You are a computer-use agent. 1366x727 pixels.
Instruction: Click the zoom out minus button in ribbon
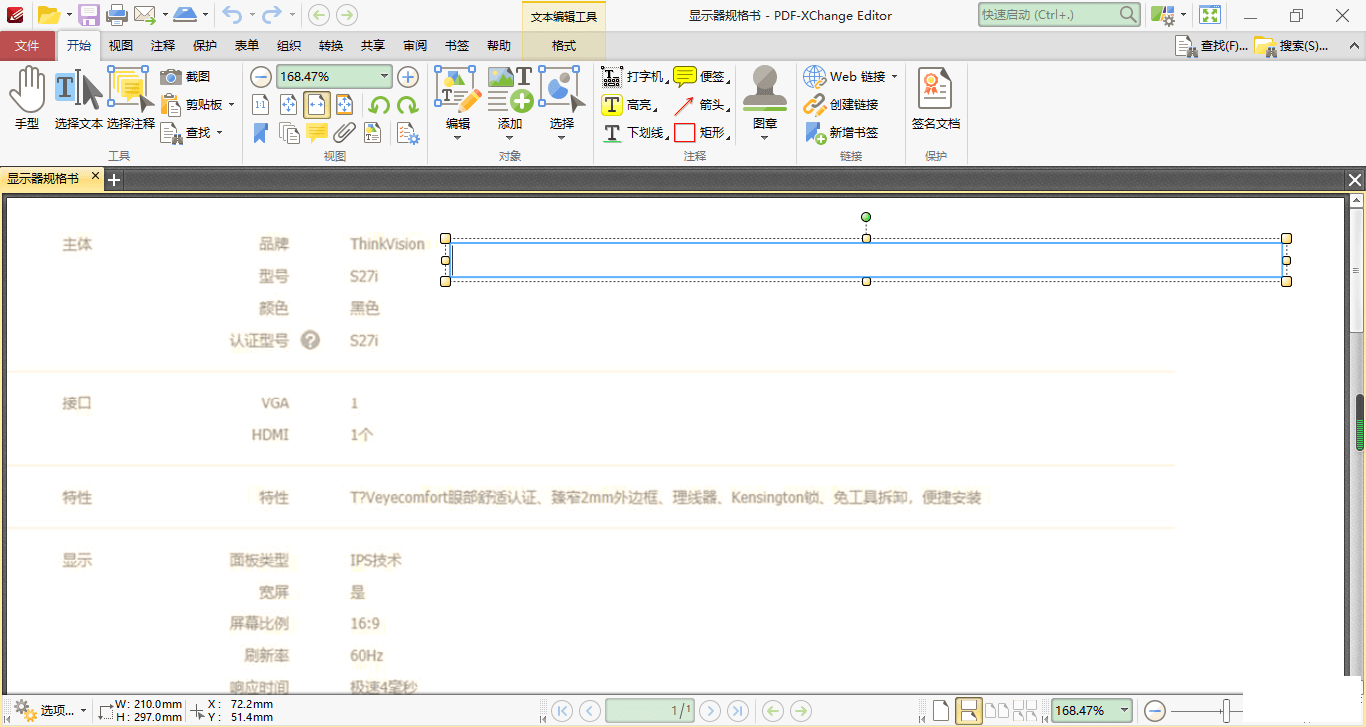click(260, 77)
